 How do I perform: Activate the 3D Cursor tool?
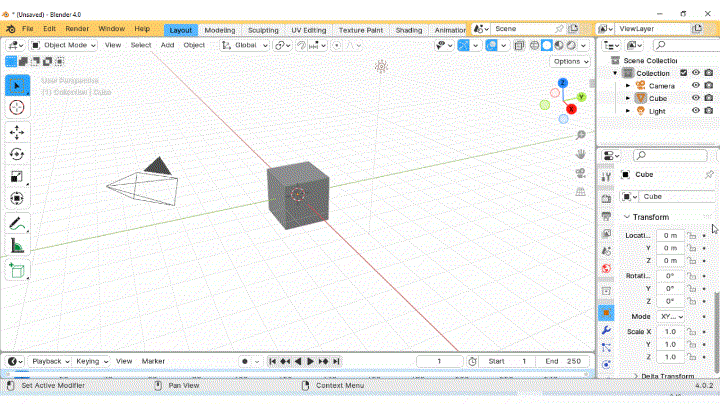tap(17, 107)
